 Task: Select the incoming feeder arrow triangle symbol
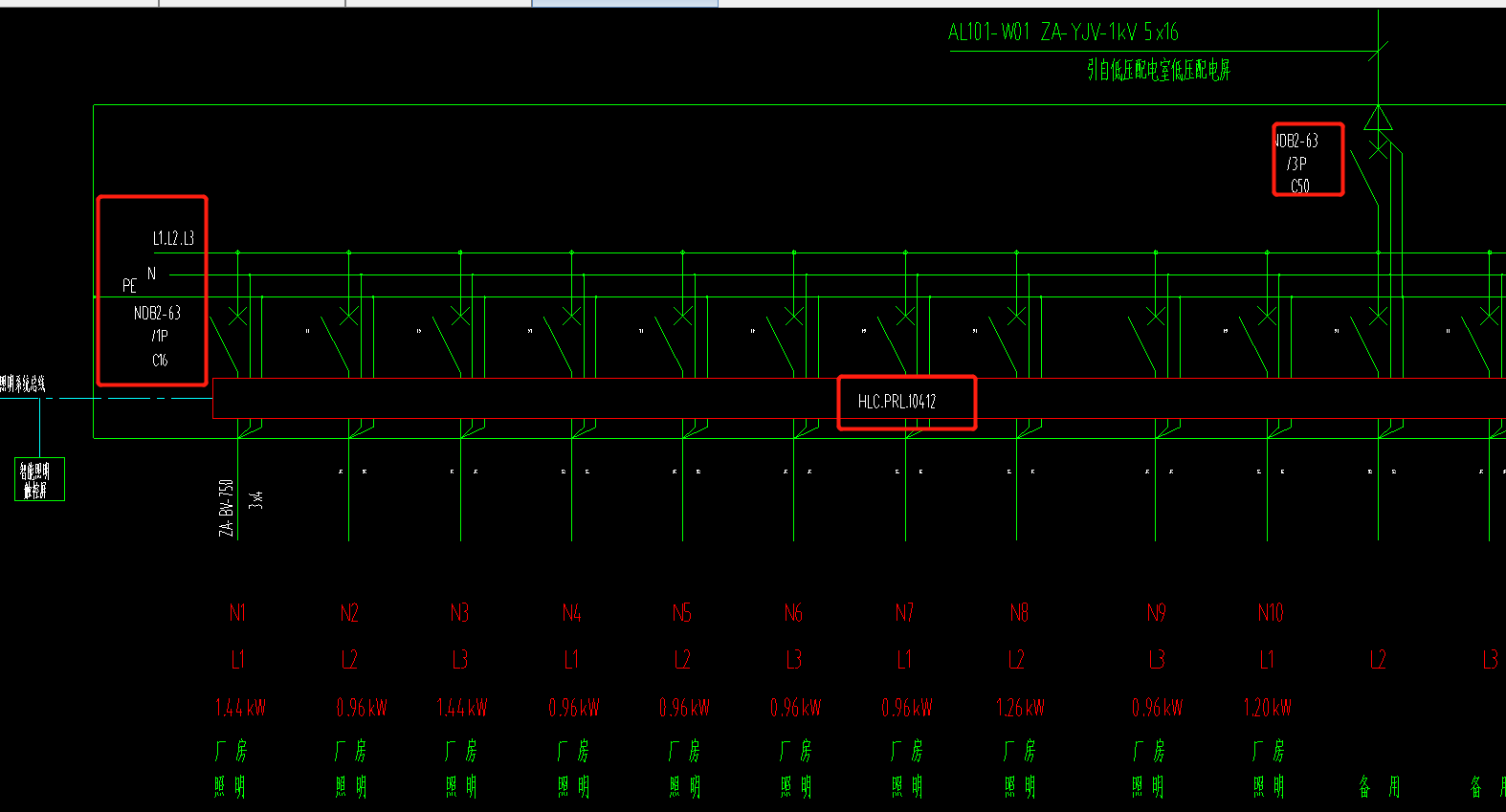[1378, 118]
